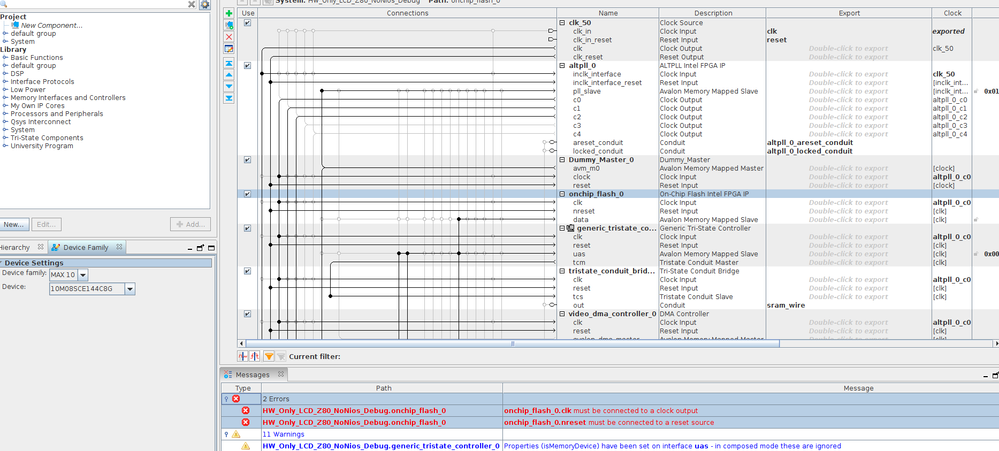Collapse the 2 Errors group

226,399
